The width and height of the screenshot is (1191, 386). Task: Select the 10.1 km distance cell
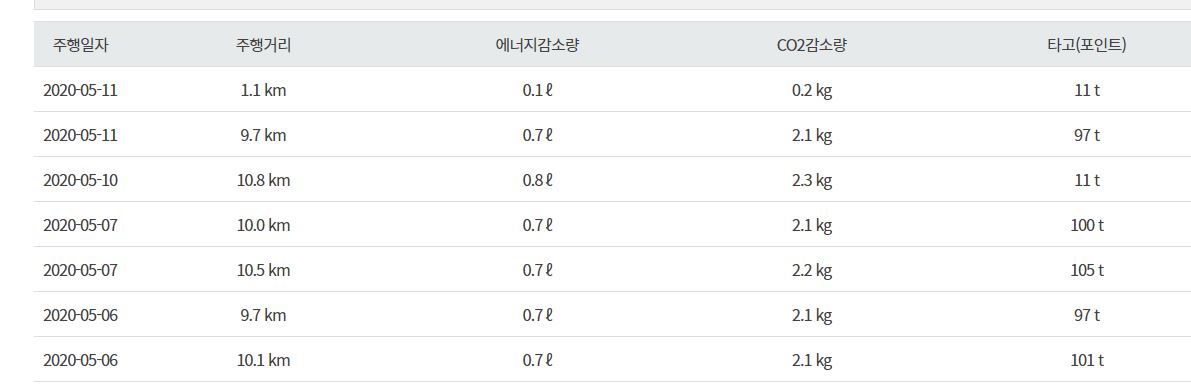click(x=264, y=360)
